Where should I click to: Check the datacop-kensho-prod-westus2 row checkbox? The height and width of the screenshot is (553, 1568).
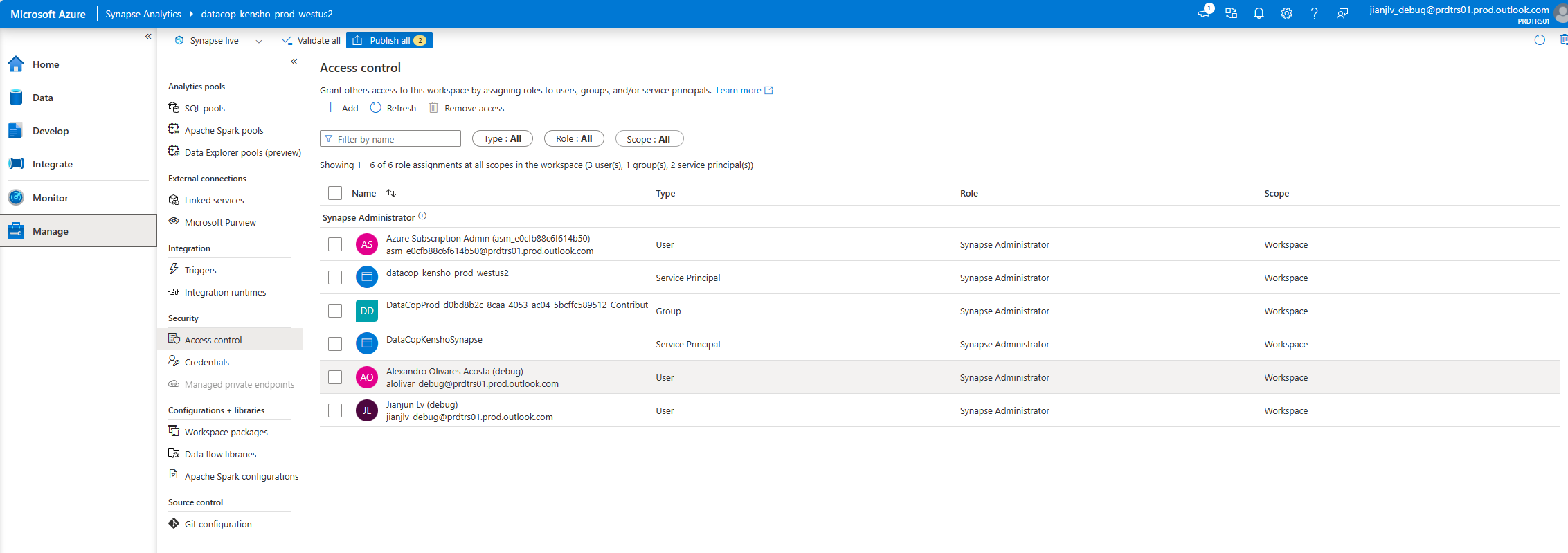coord(335,278)
